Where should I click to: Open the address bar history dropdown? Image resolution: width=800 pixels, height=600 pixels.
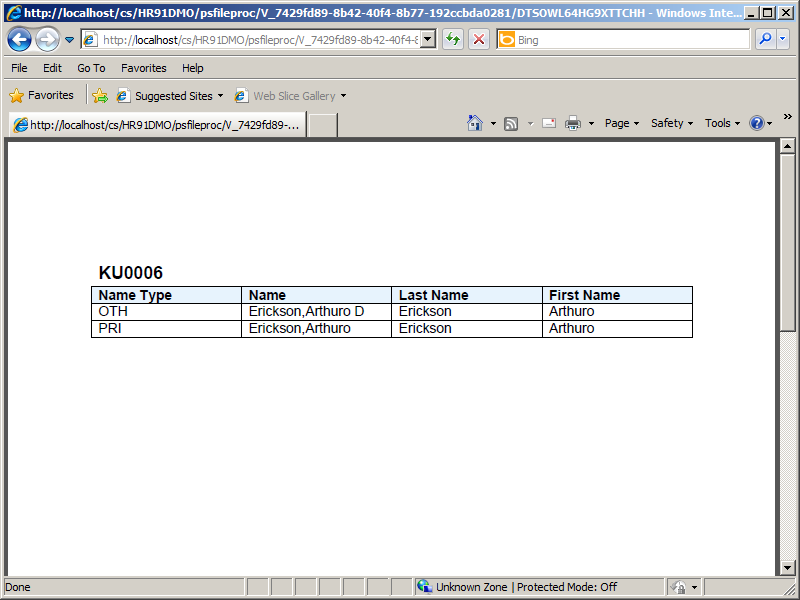430,39
